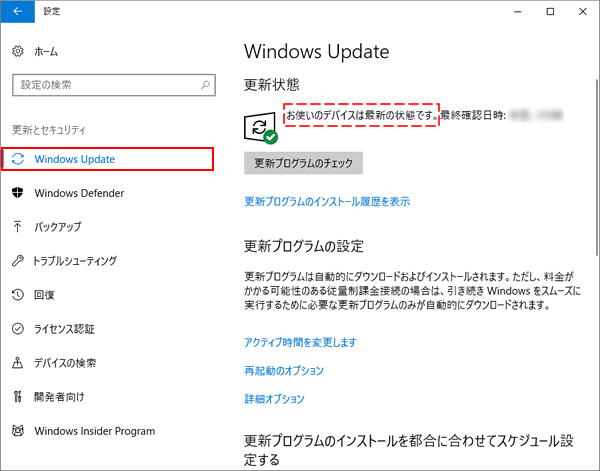Open the ホーム menu item
The image size is (600, 471).
[x=46, y=51]
